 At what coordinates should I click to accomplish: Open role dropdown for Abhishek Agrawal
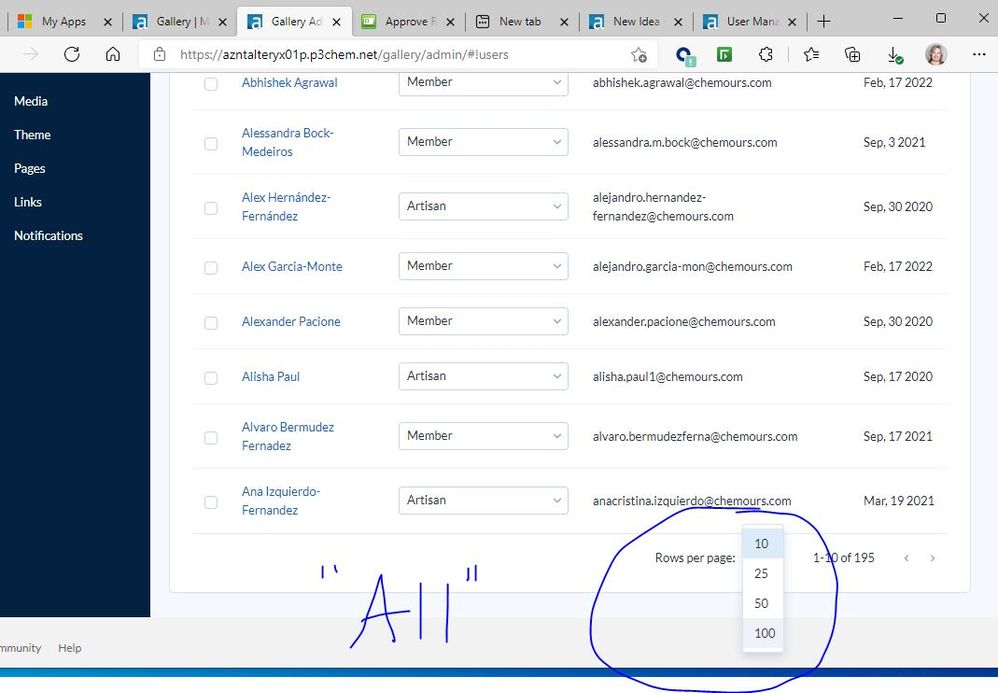(x=483, y=83)
